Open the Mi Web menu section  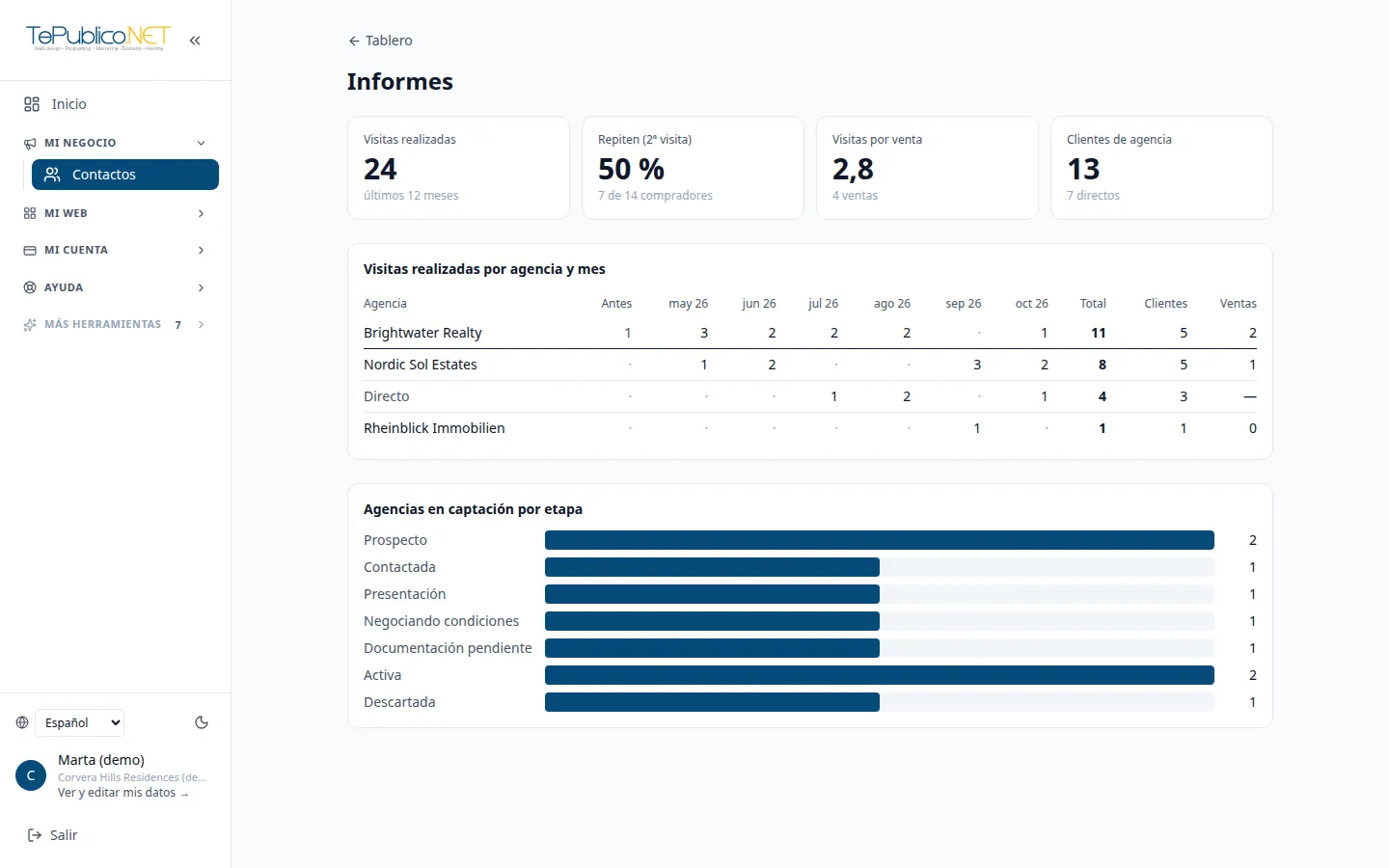coord(115,213)
